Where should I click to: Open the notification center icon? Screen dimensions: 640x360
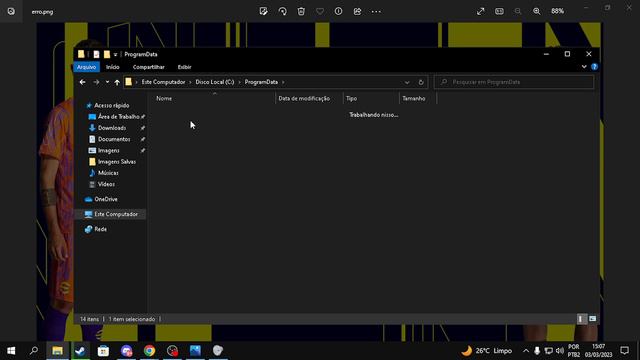tap(624, 351)
